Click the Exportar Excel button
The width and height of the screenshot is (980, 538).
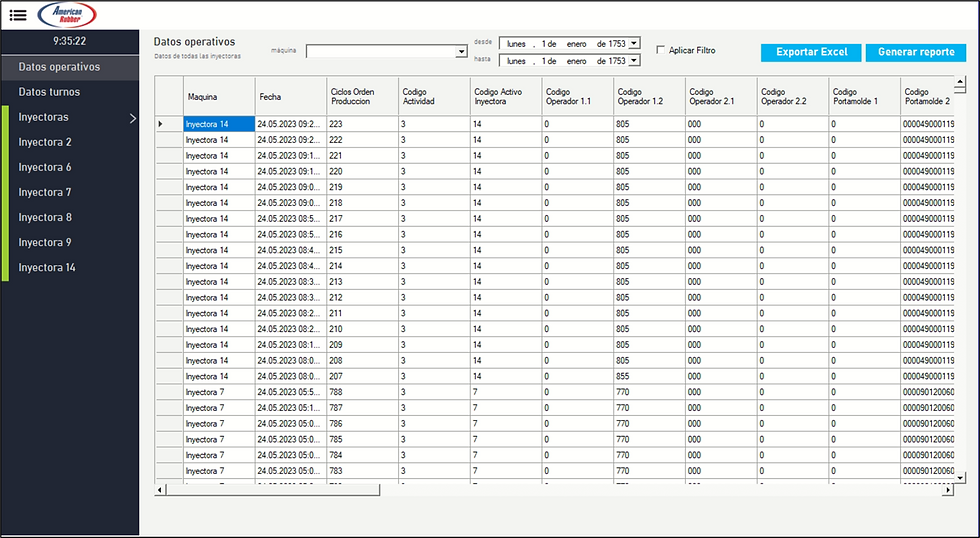click(x=811, y=52)
